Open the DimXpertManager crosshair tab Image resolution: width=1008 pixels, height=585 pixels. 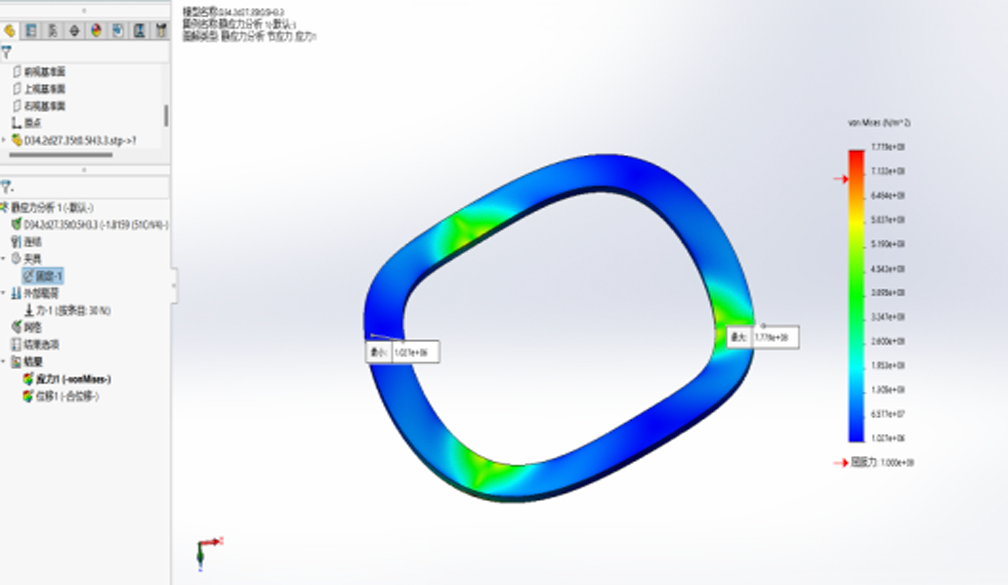pyautogui.click(x=75, y=31)
